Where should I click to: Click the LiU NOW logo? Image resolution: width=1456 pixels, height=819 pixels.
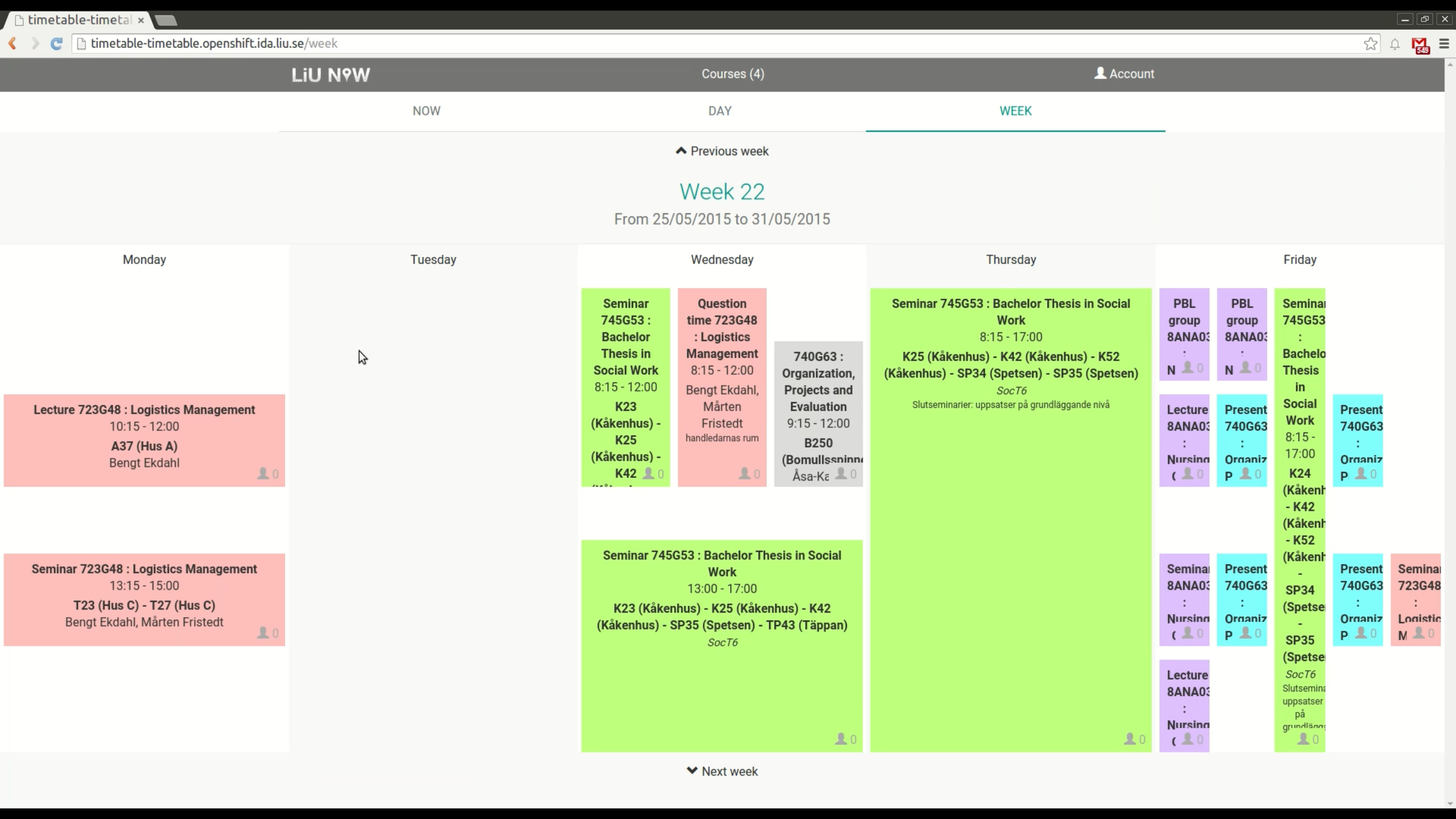tap(330, 75)
